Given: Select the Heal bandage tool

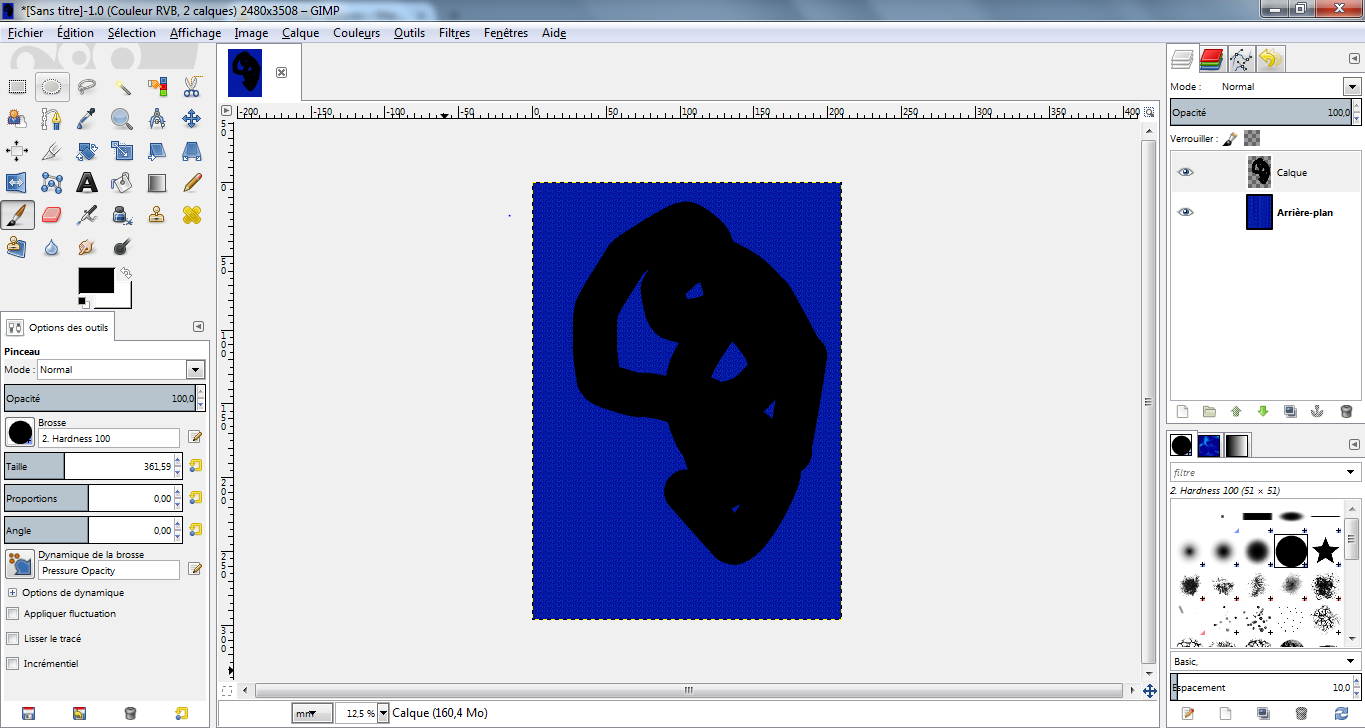Looking at the screenshot, I should [x=192, y=214].
